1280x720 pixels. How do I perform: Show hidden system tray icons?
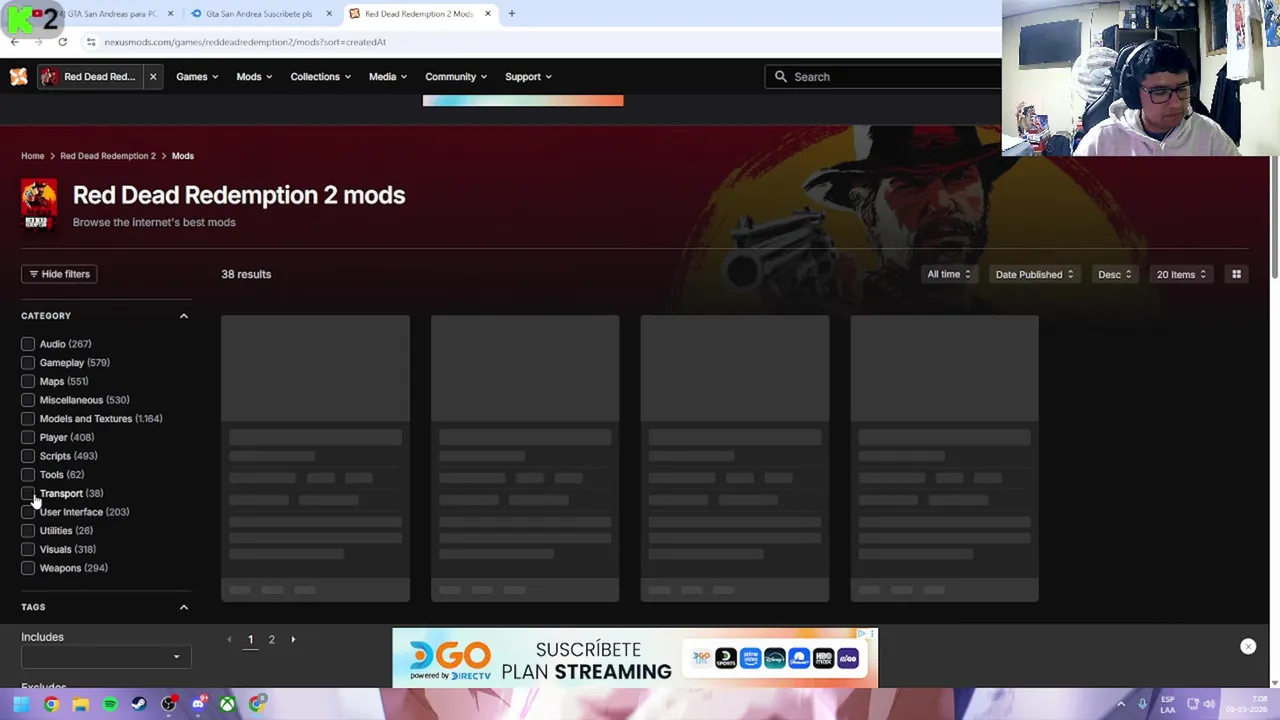[x=1121, y=705]
